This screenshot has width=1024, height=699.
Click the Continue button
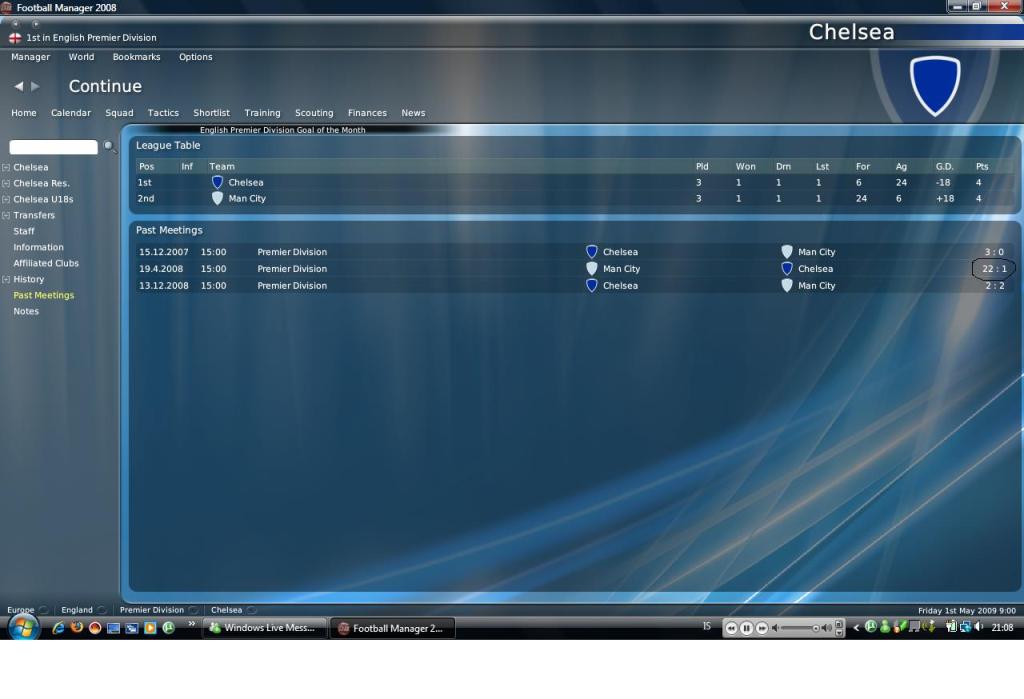[x=105, y=86]
